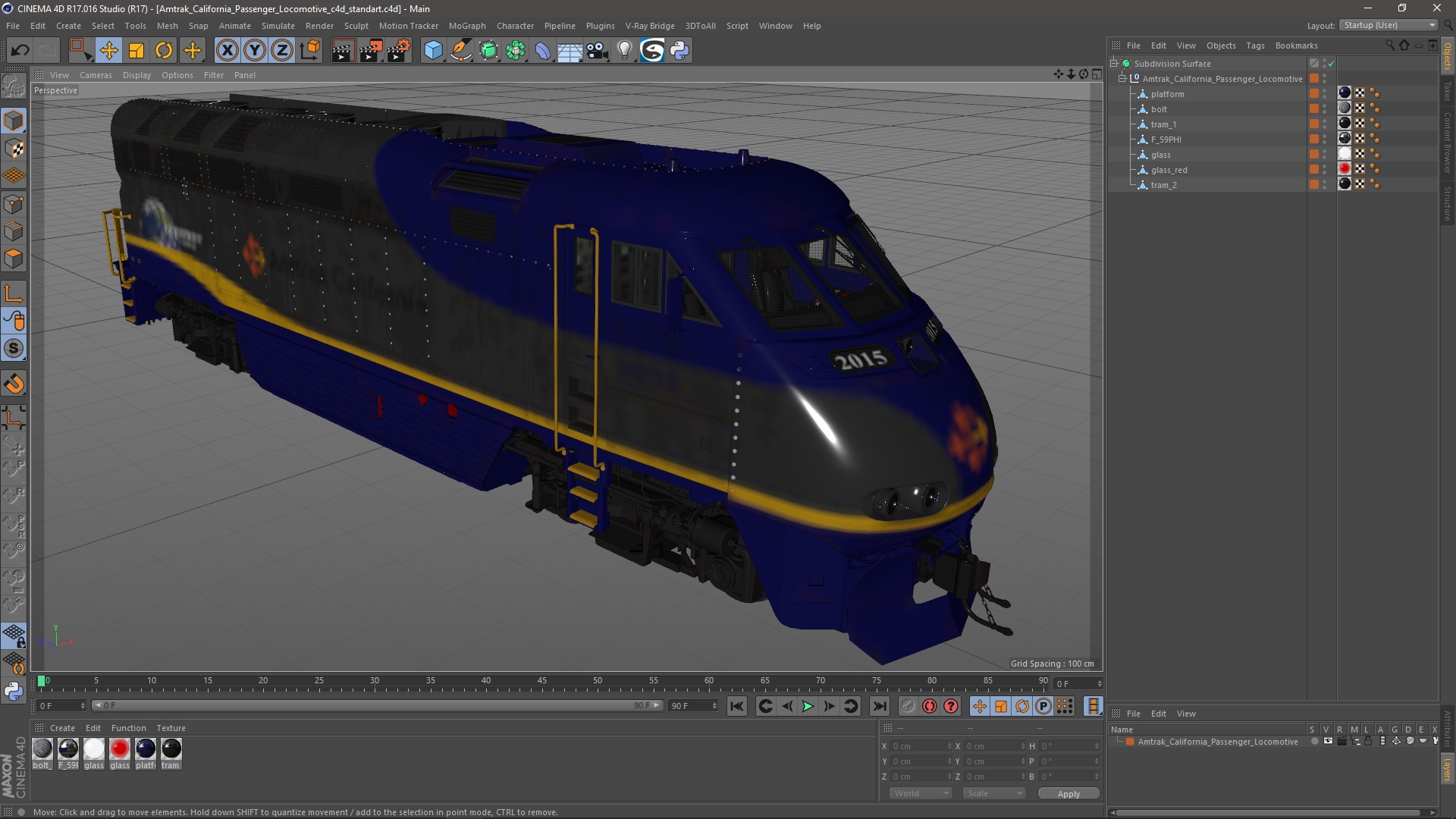The height and width of the screenshot is (819, 1456).
Task: Go to start of timeline
Action: (x=736, y=707)
